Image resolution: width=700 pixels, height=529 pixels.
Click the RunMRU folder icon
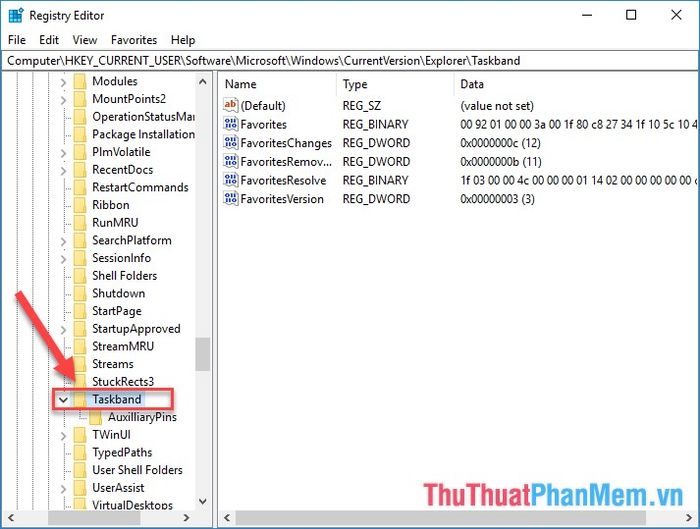click(80, 222)
